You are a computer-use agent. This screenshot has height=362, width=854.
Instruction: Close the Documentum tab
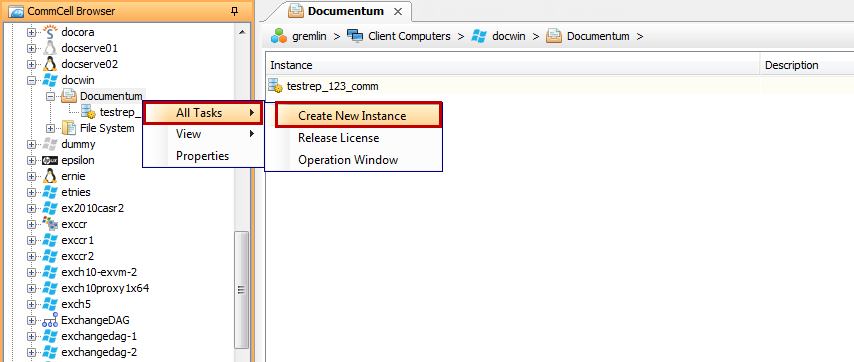click(398, 11)
